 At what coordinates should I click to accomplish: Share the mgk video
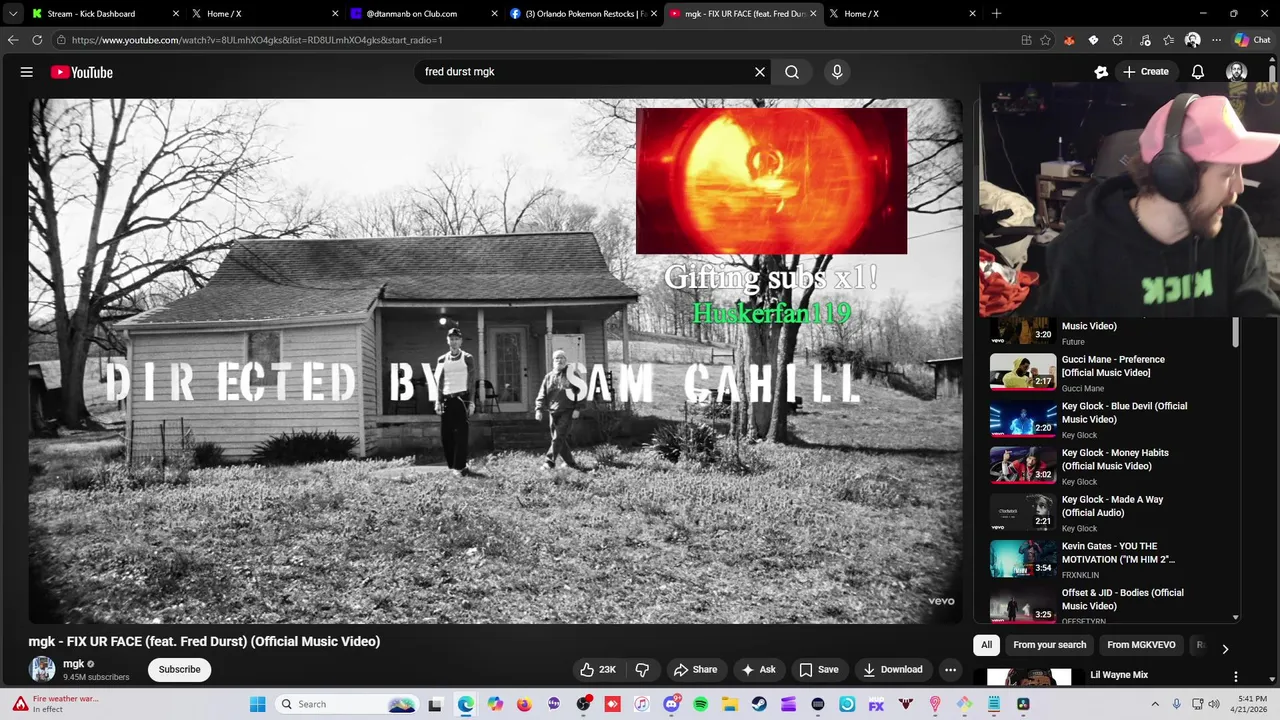pyautogui.click(x=695, y=670)
